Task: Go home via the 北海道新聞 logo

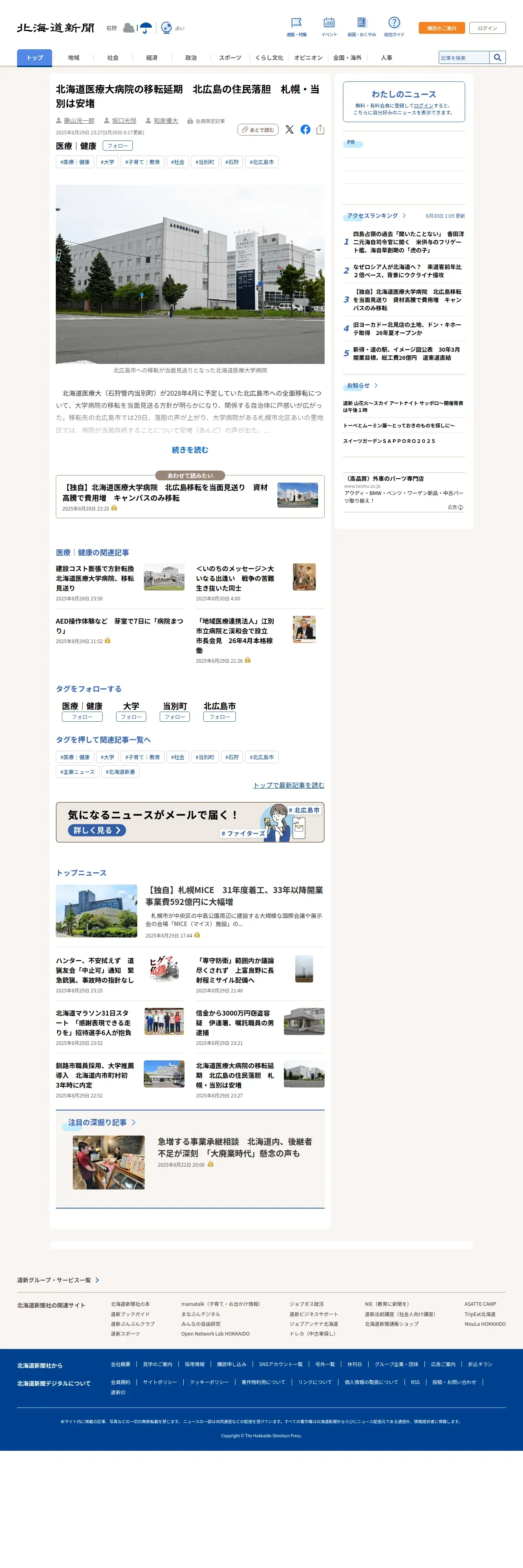Action: [55, 28]
